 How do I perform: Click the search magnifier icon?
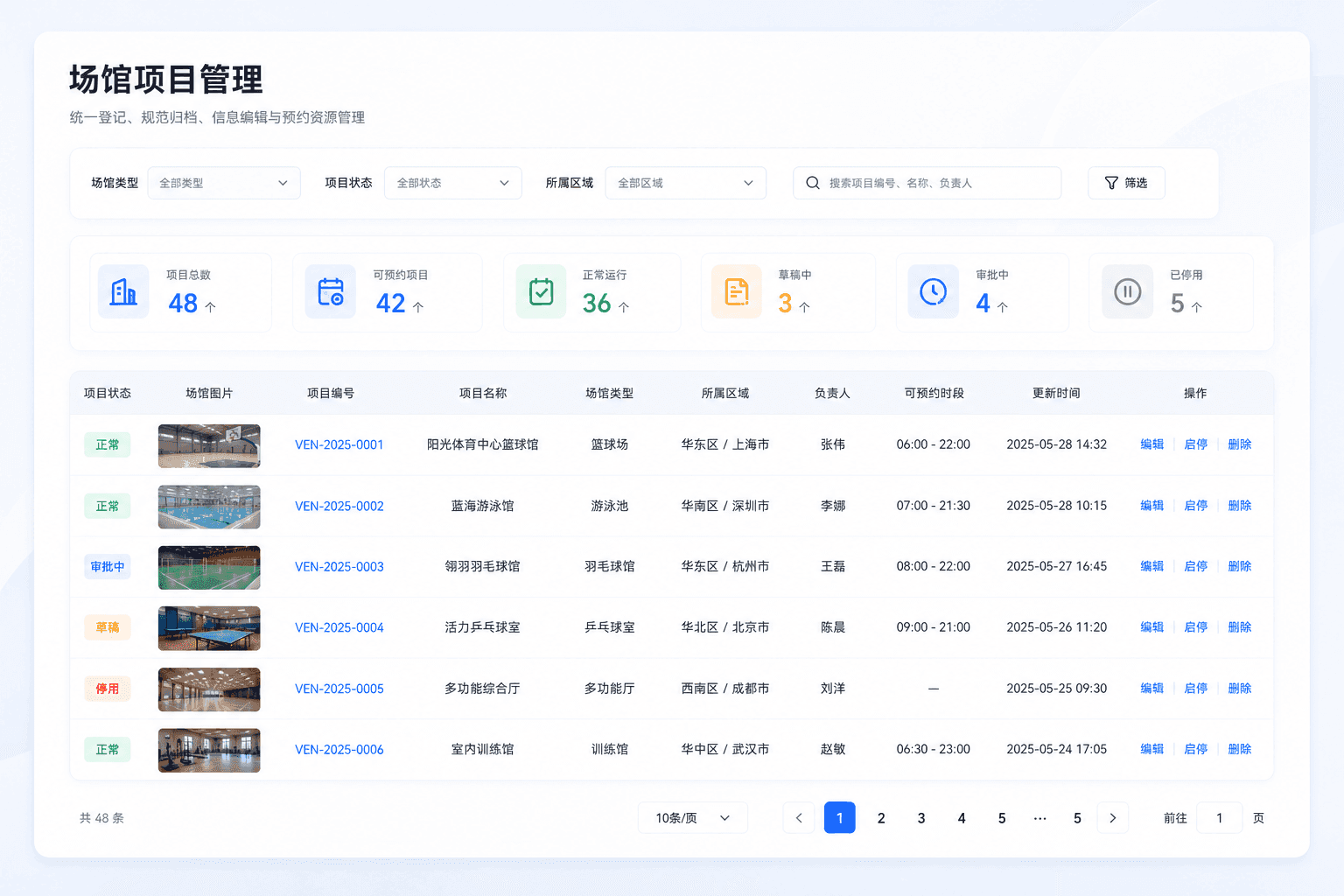(813, 183)
